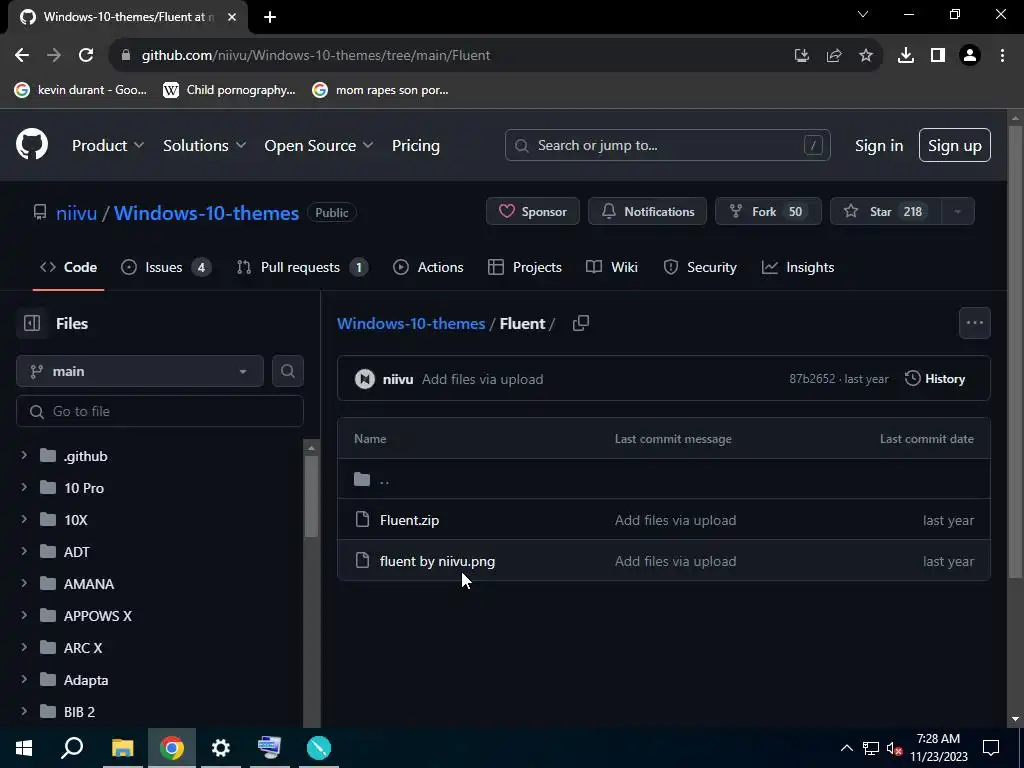Open Settings gear from taskbar
This screenshot has height=768, width=1024.
coord(221,748)
